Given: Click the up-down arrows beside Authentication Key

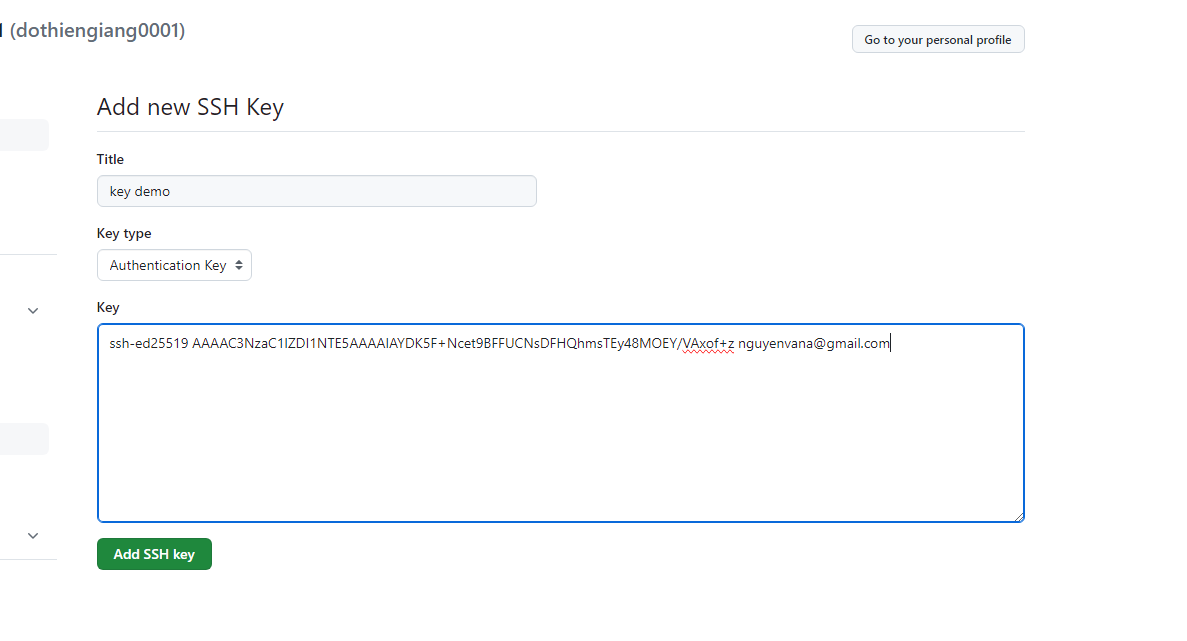Looking at the screenshot, I should tap(238, 265).
